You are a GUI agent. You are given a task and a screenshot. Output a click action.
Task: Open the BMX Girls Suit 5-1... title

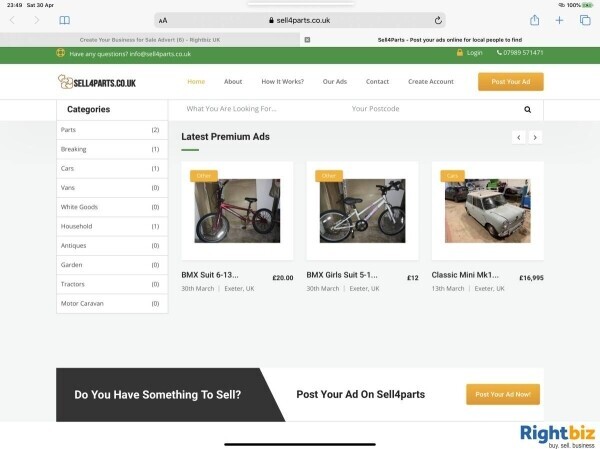pos(342,275)
